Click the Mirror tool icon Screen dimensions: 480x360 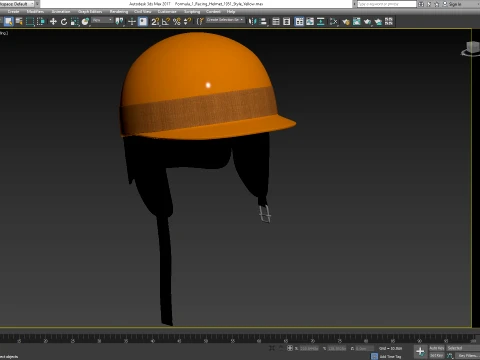pyautogui.click(x=253, y=22)
